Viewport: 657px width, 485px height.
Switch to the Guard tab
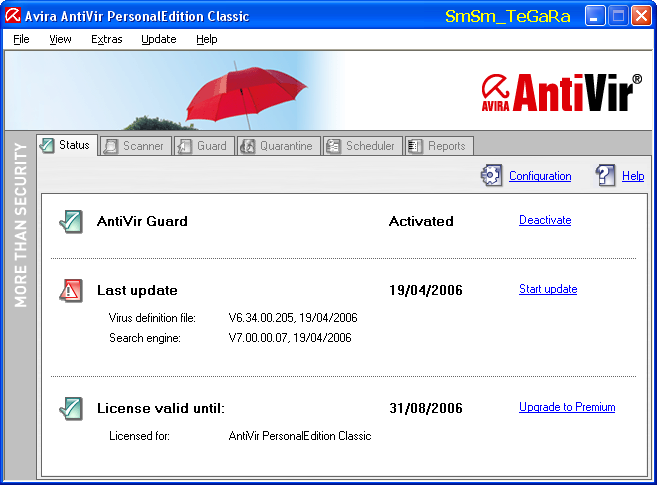(204, 146)
